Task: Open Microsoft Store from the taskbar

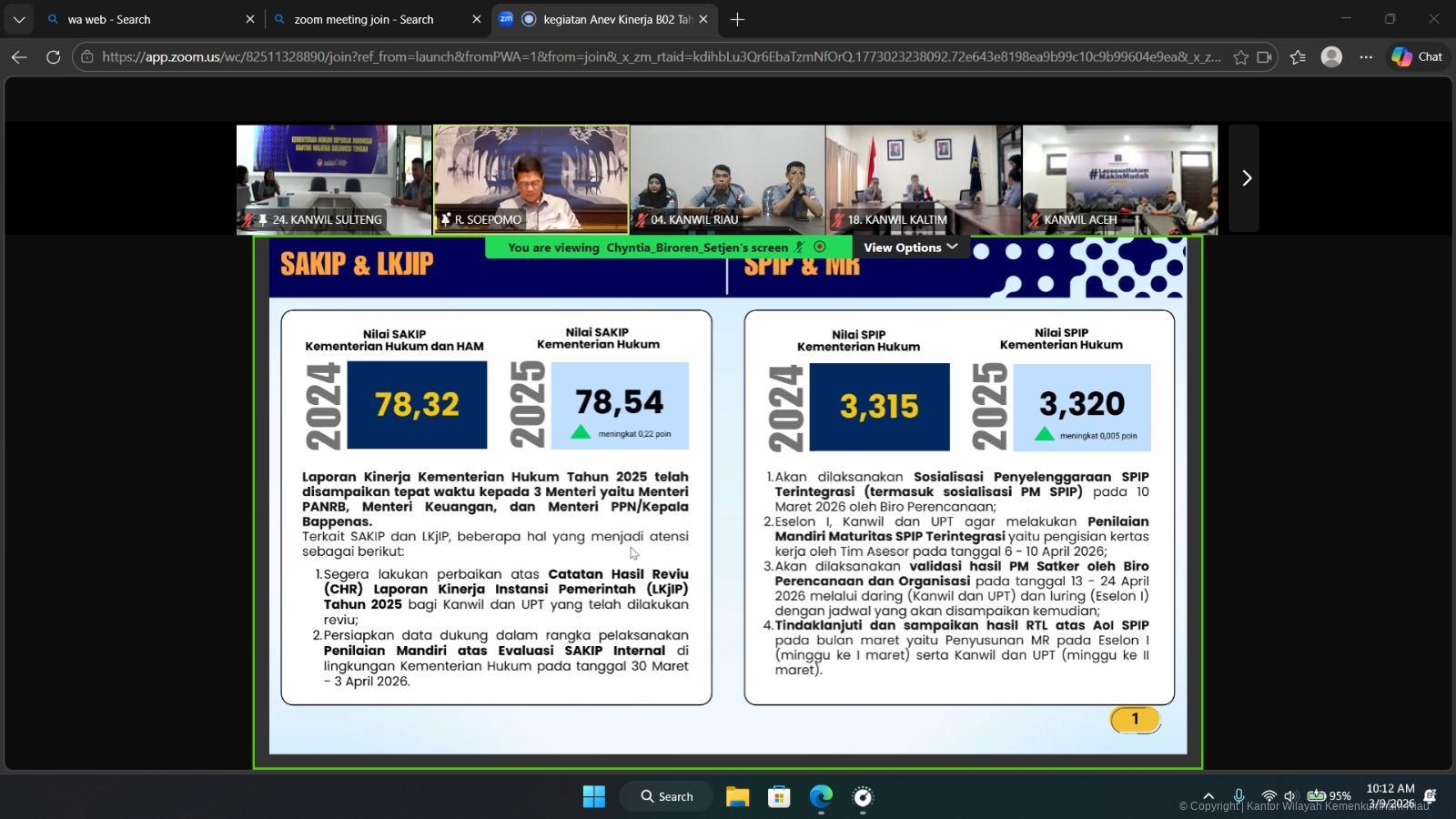Action: click(779, 797)
